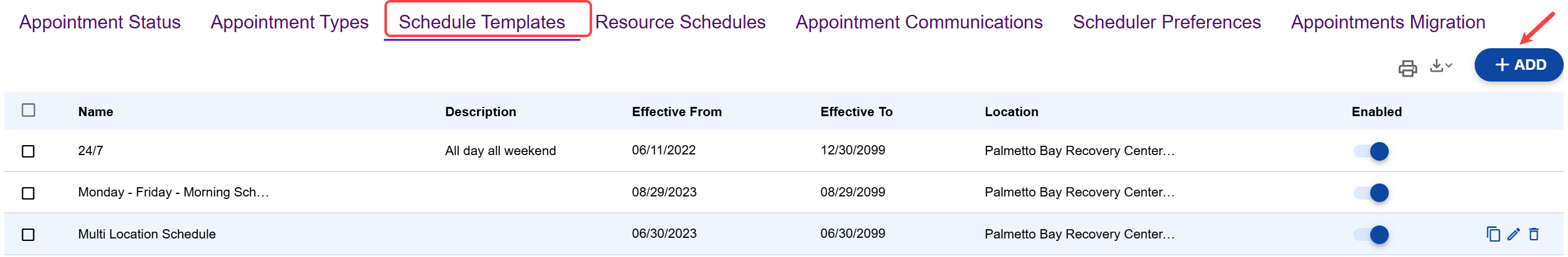
Task: Check the Monday - Friday Morning schedule row
Action: (28, 193)
